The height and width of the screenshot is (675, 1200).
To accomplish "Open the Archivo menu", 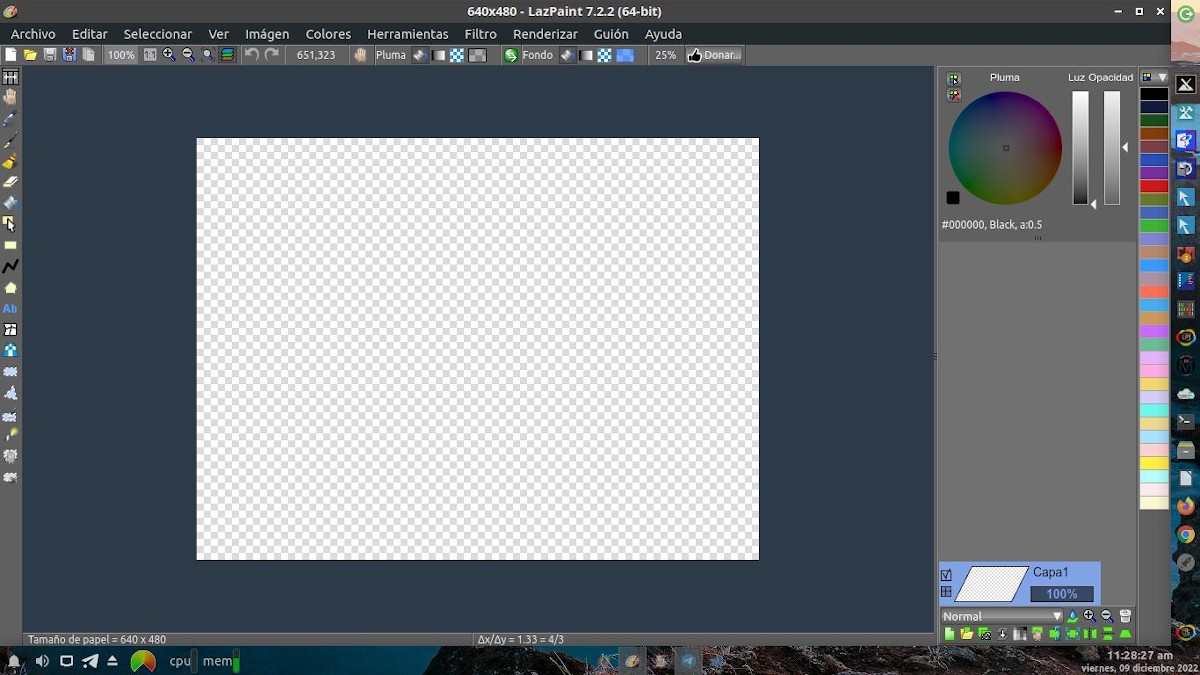I will tap(33, 34).
